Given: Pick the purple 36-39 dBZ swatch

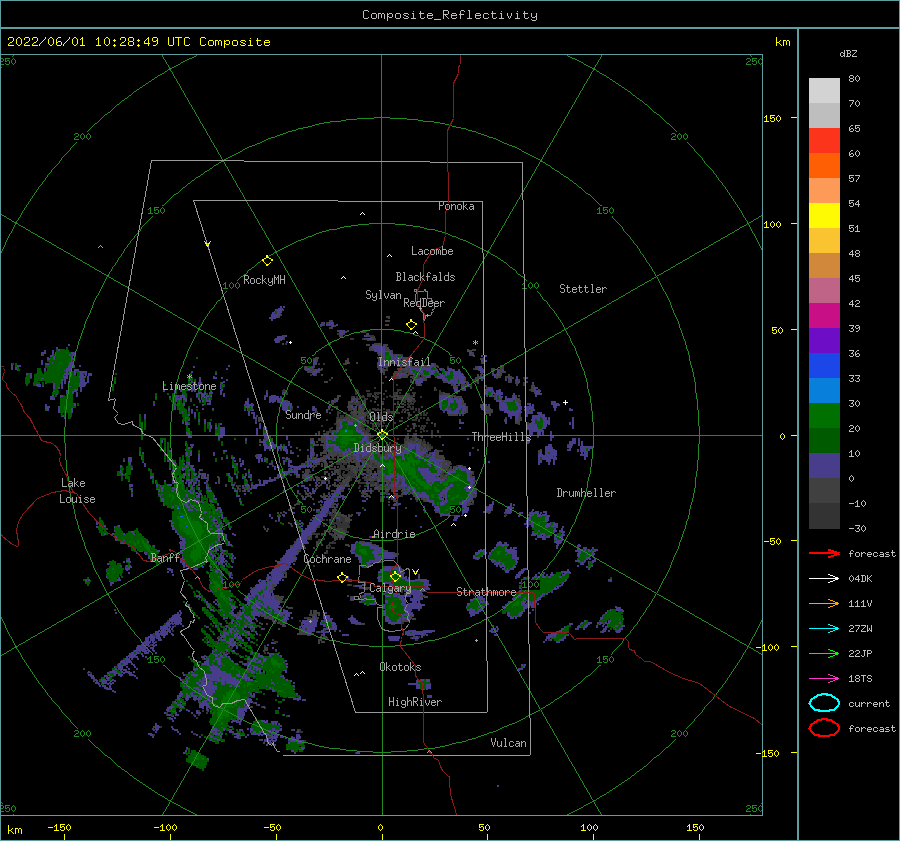Looking at the screenshot, I should [824, 341].
